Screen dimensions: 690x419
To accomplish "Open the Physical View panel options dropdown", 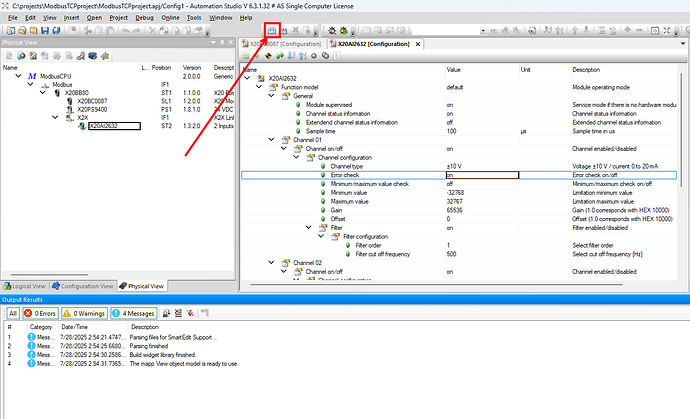I will (213, 42).
